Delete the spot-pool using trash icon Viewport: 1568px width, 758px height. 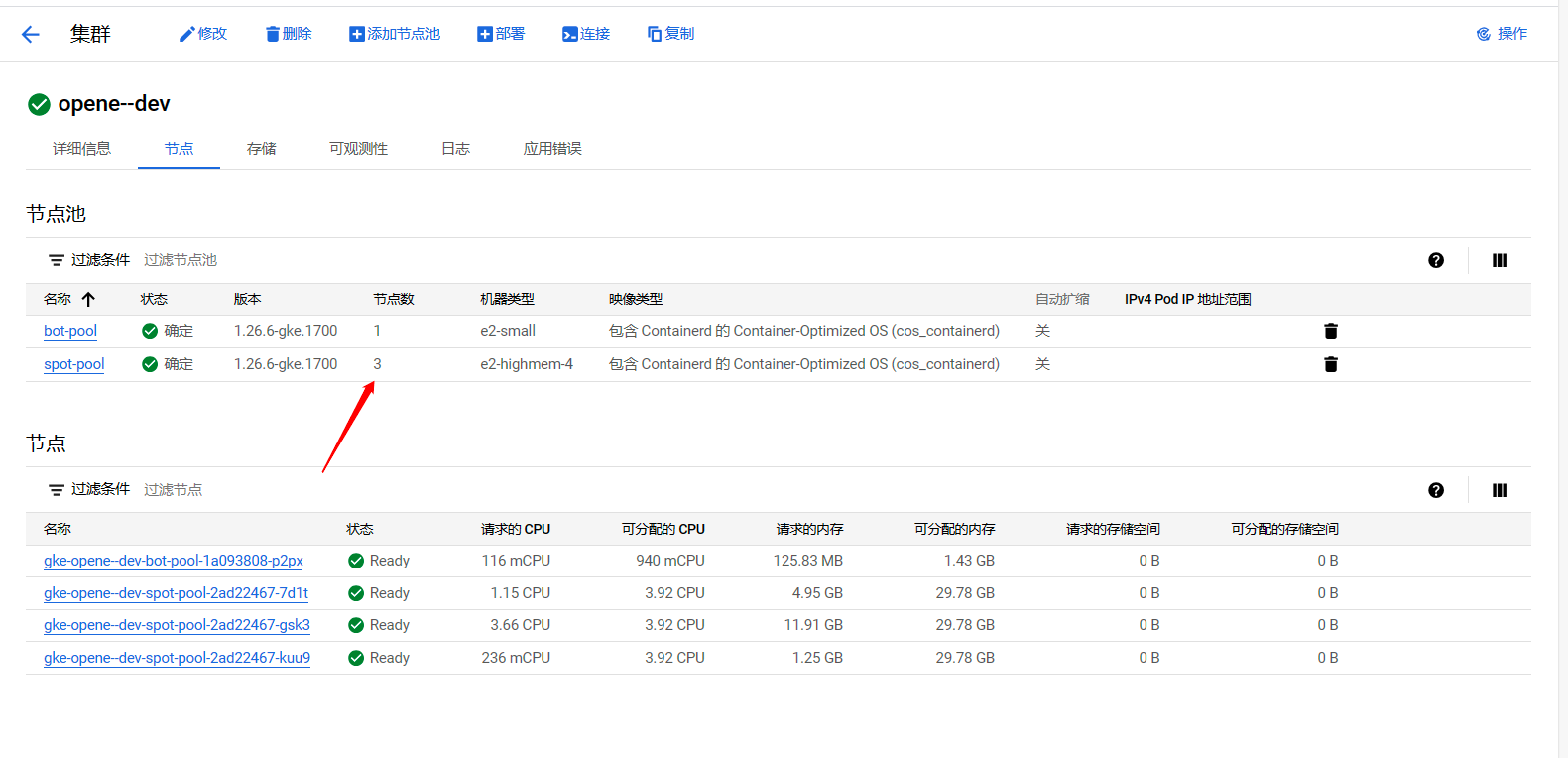[x=1331, y=364]
